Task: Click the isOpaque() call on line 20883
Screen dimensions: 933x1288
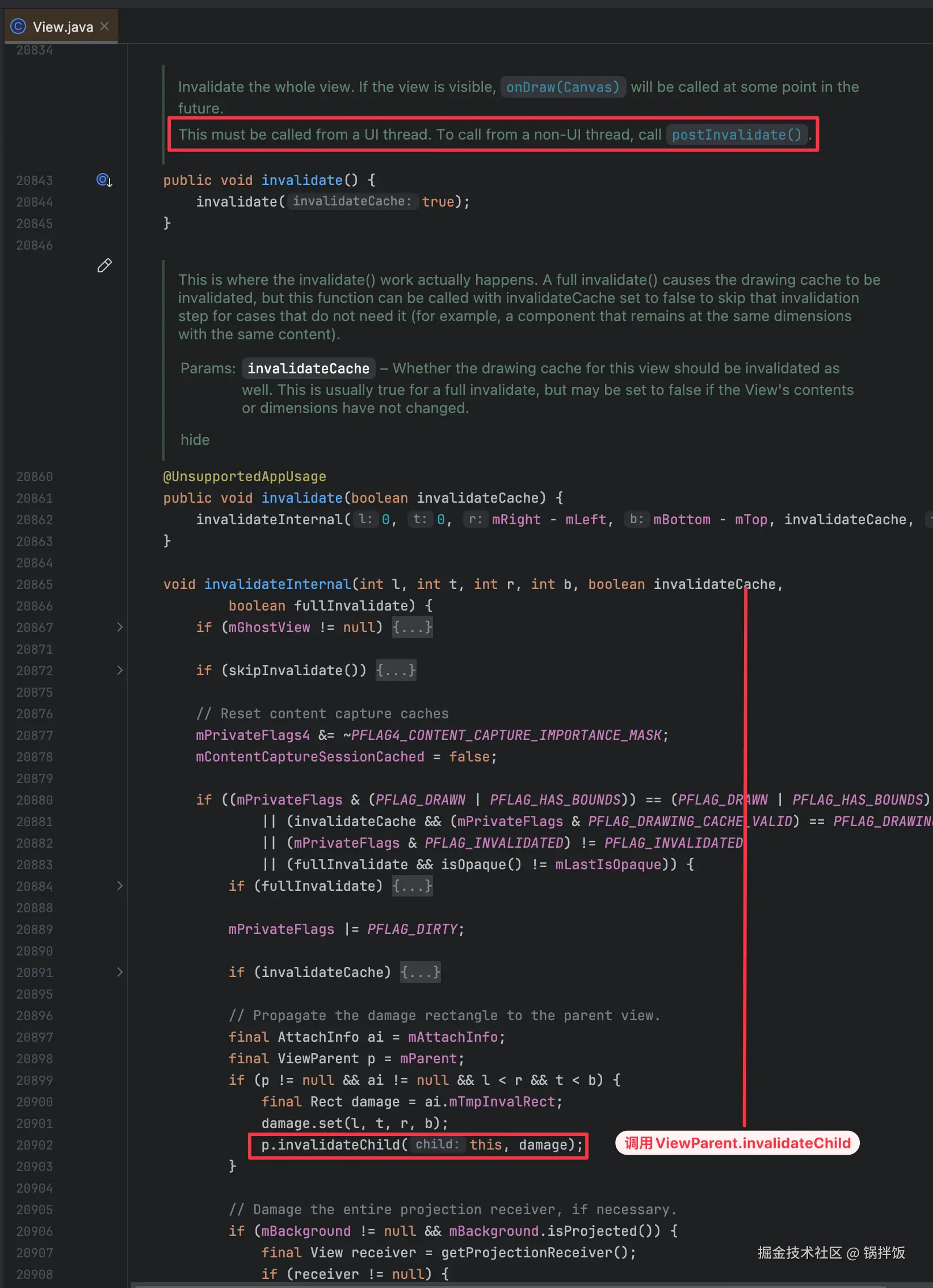Action: coord(481,865)
